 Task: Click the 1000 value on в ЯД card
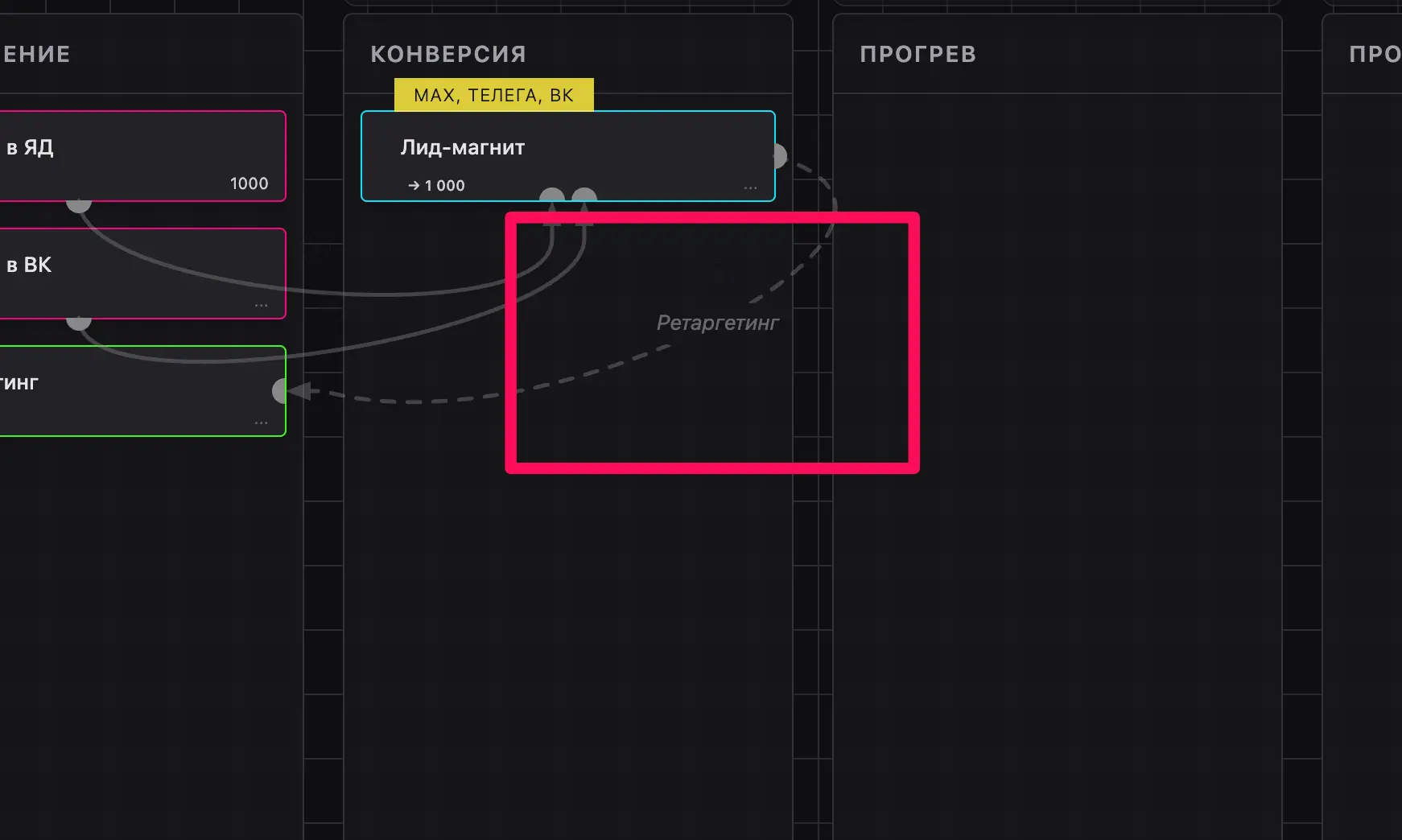249,183
